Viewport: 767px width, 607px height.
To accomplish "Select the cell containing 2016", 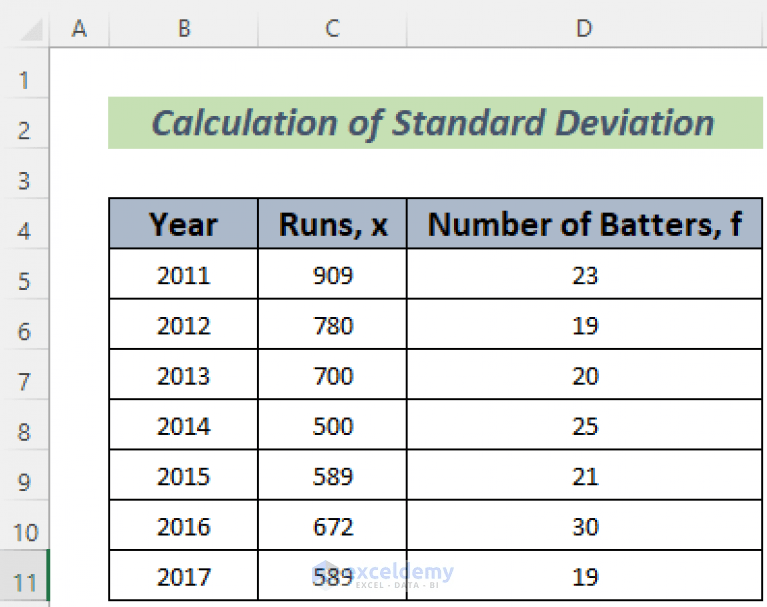I will pos(183,526).
